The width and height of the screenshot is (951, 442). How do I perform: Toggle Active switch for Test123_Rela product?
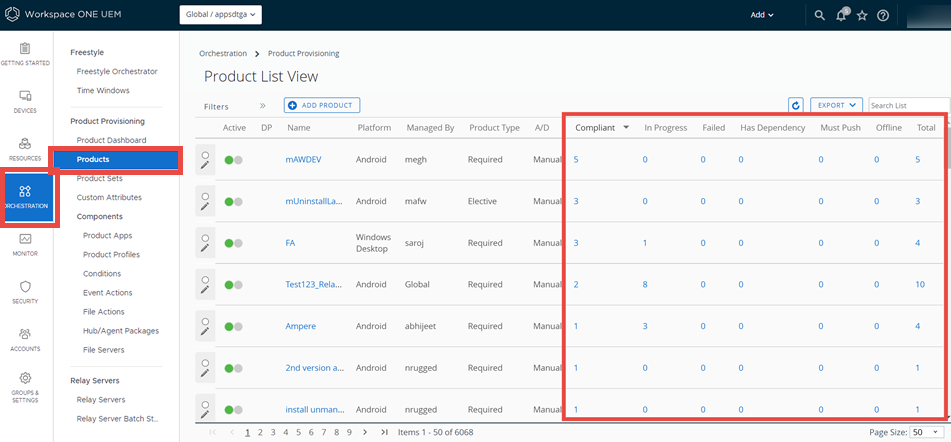pos(233,284)
